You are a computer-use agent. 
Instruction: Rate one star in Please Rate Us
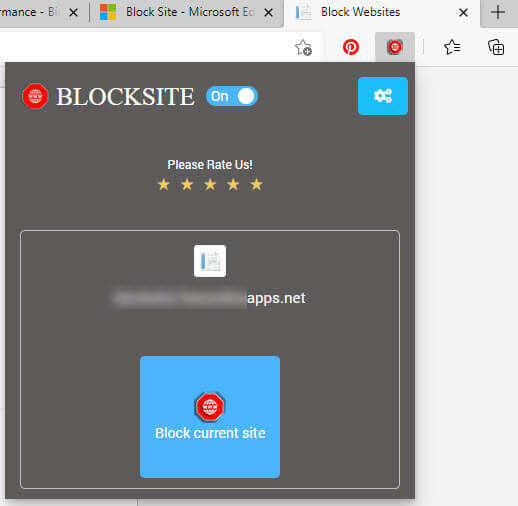click(164, 184)
